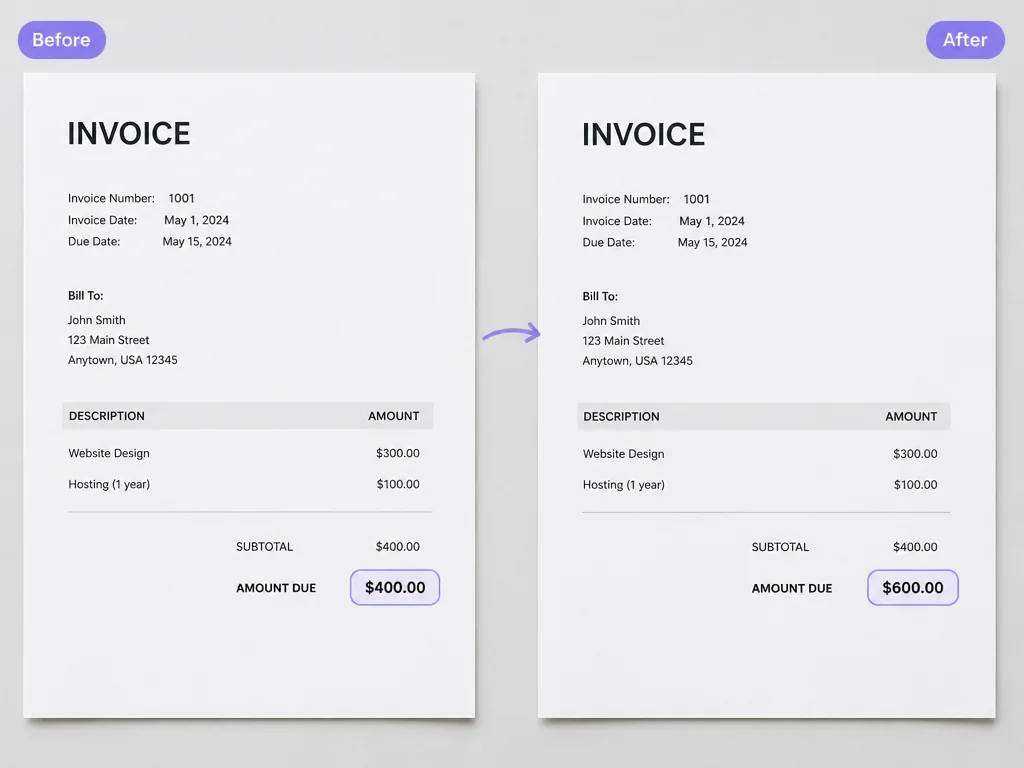The image size is (1024, 768).
Task: Select the $400.00 amount due box
Action: click(x=395, y=587)
